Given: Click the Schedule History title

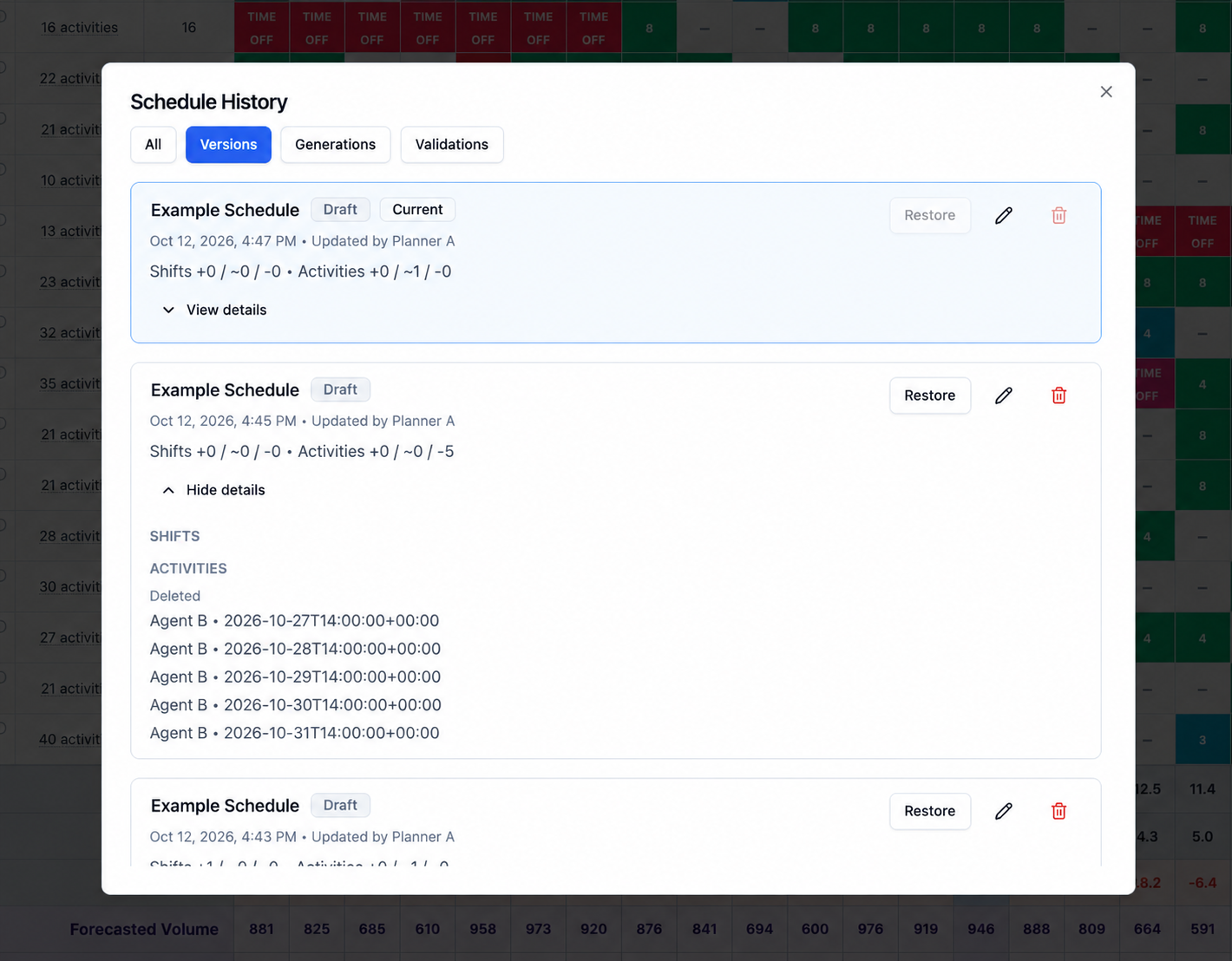Looking at the screenshot, I should click(208, 101).
